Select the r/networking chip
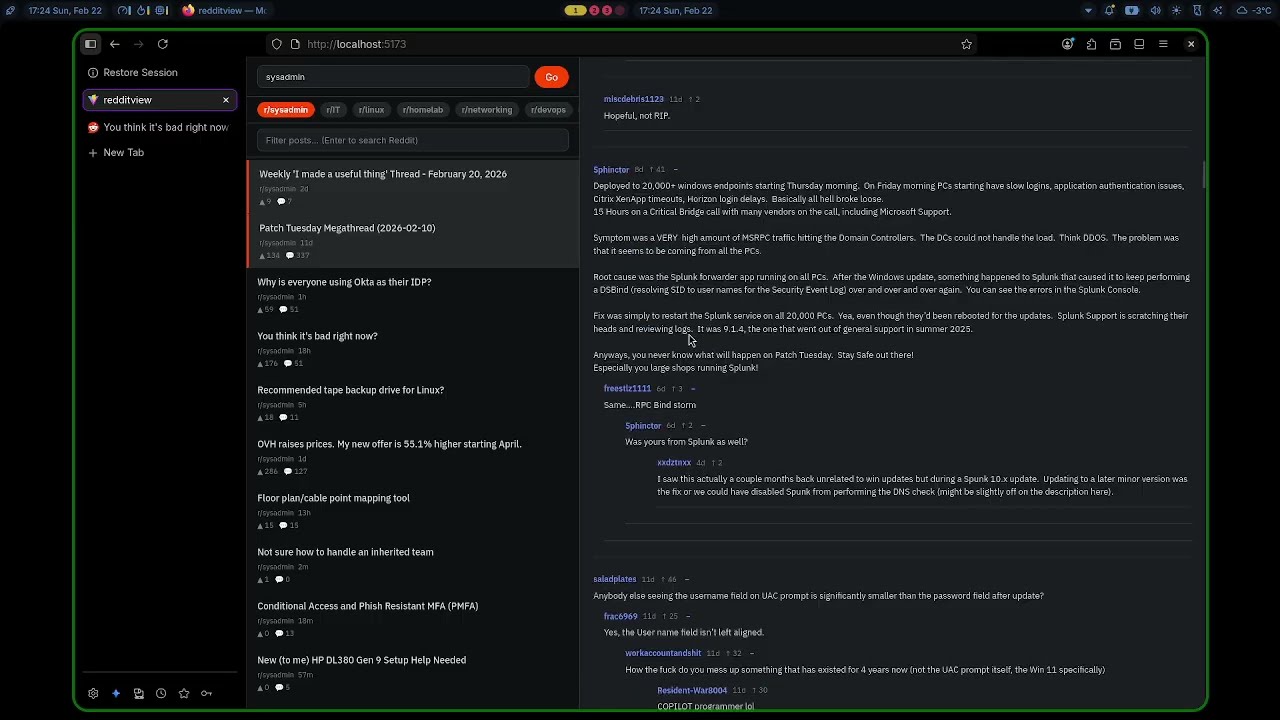The height and width of the screenshot is (720, 1280). click(x=486, y=110)
